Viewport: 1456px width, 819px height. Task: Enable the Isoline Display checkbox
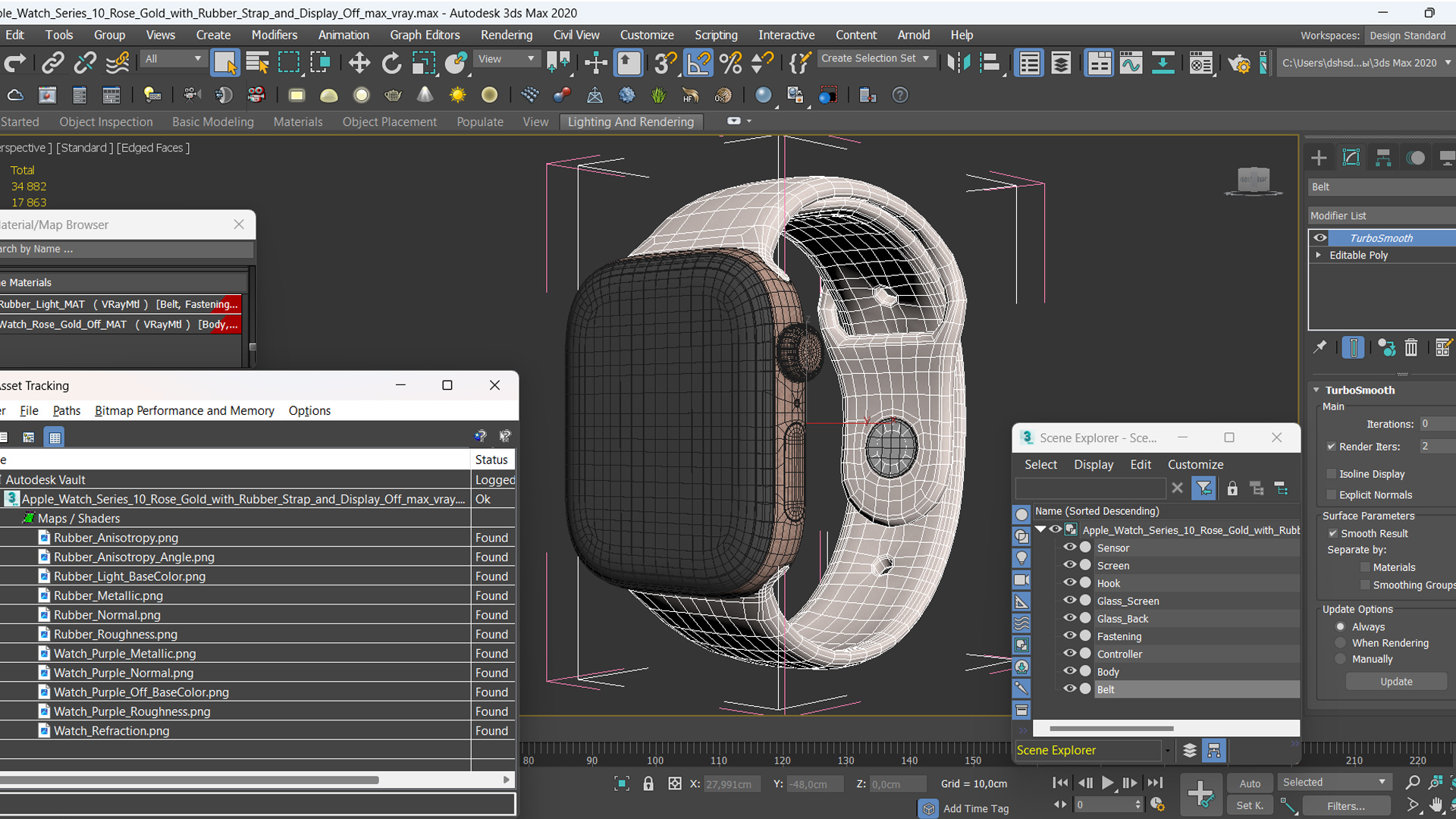[1331, 474]
